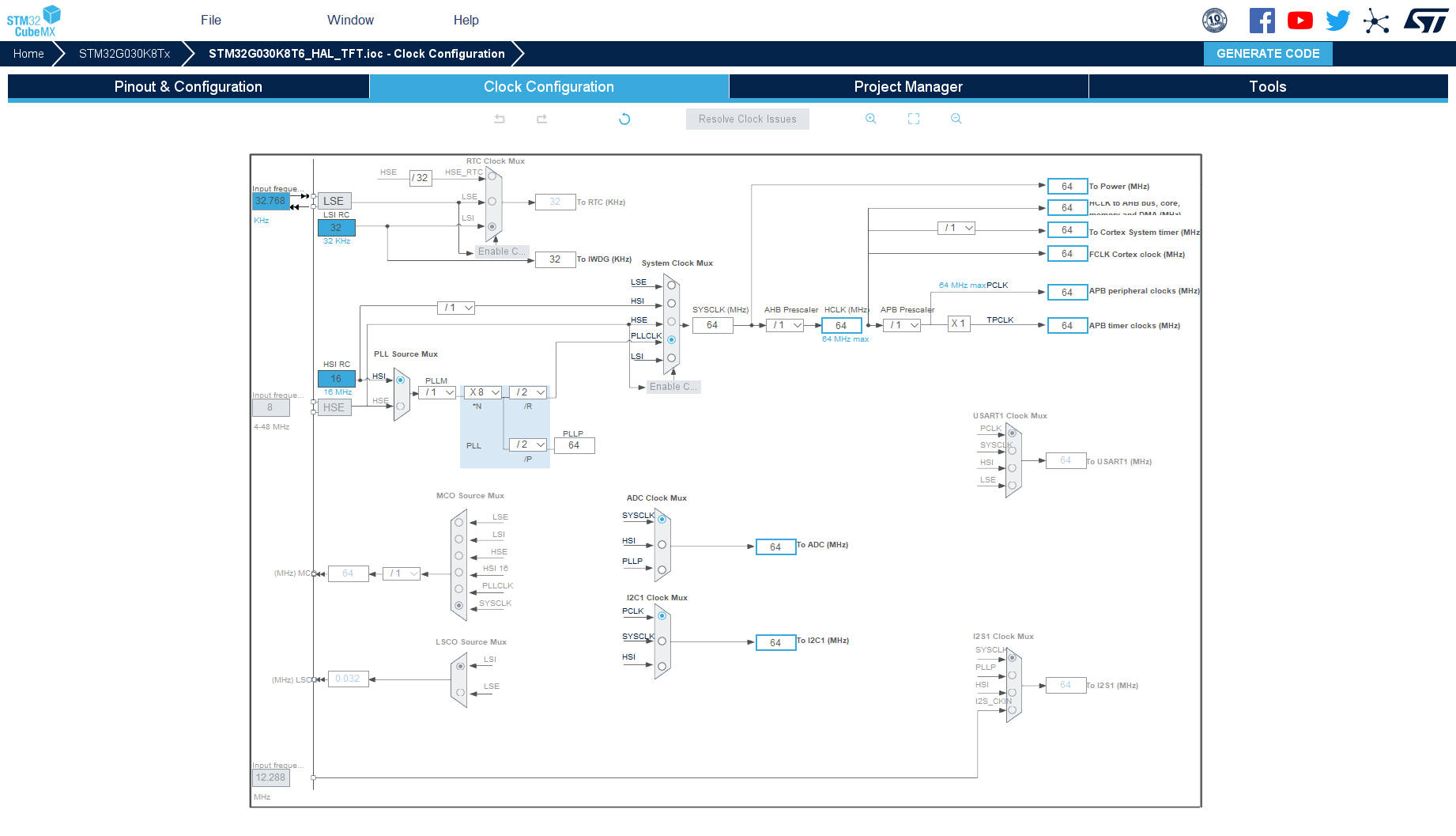Zoom in on the clock diagram

(x=870, y=119)
